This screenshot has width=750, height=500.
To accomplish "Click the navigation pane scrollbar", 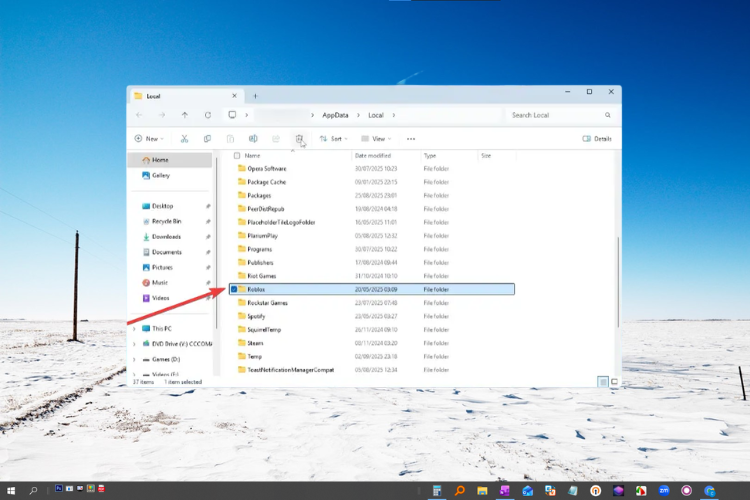I will pyautogui.click(x=217, y=244).
